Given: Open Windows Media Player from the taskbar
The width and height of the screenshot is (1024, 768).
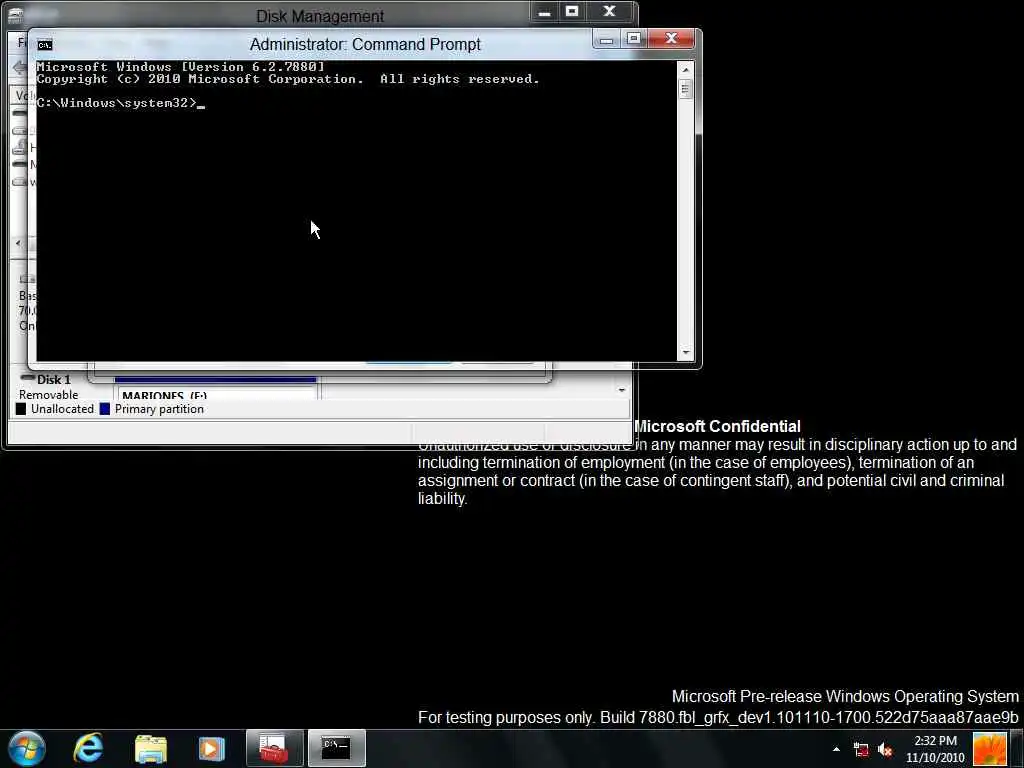Looking at the screenshot, I should [211, 748].
